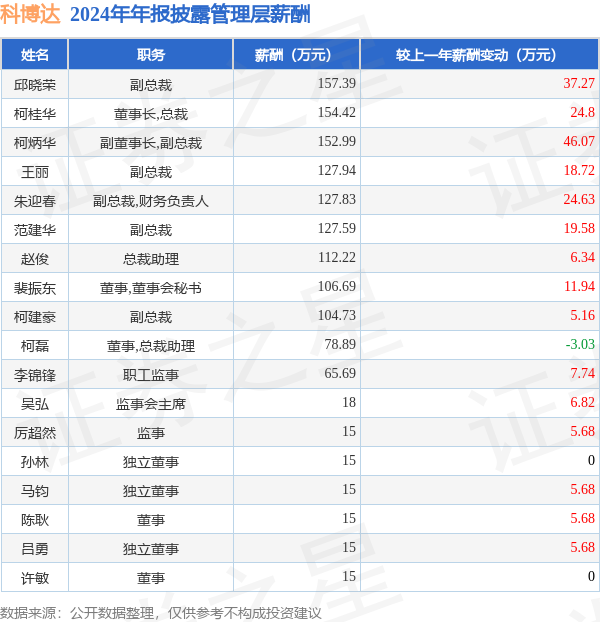Viewport: 600px width, 622px height.
Task: Click the name 厉超然
Action: point(35,433)
